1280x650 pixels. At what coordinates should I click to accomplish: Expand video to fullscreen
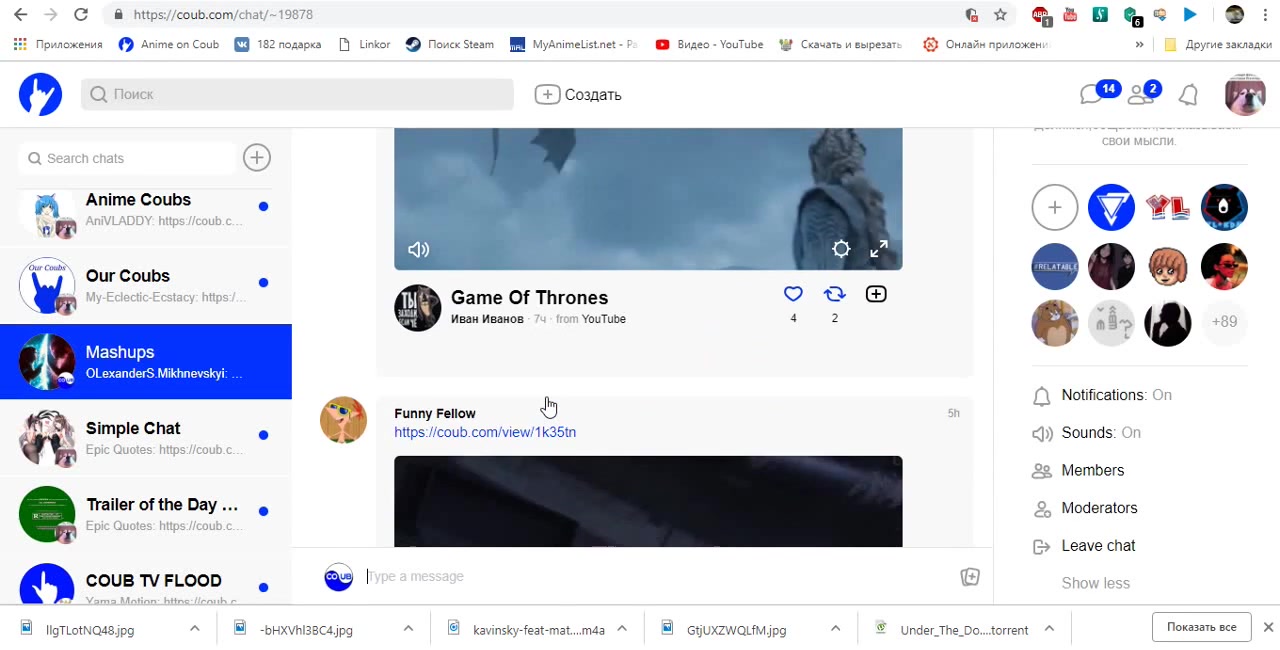coord(879,249)
